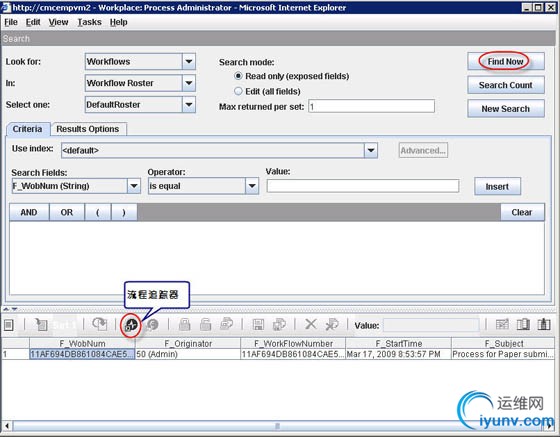Click the Mar 17, 2009 8:53:57 PM cell
The height and width of the screenshot is (437, 560).
398,354
